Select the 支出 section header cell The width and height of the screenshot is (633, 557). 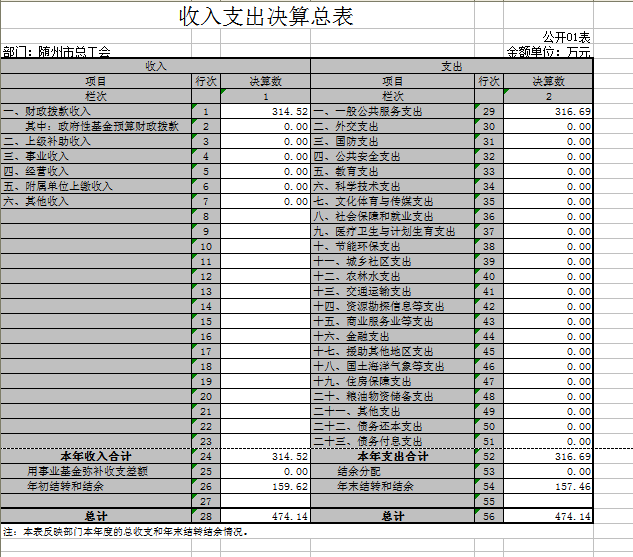coord(452,66)
